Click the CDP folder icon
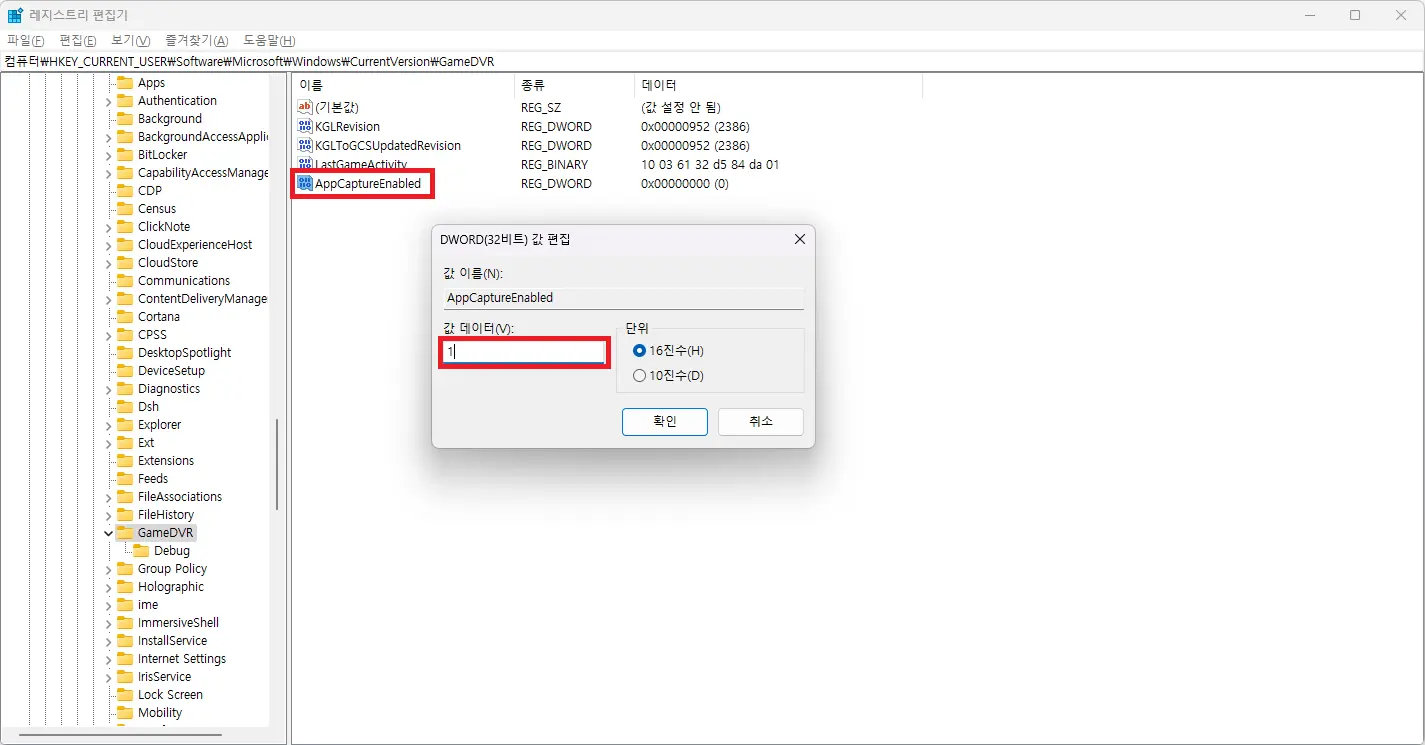This screenshot has height=745, width=1425. tap(125, 191)
